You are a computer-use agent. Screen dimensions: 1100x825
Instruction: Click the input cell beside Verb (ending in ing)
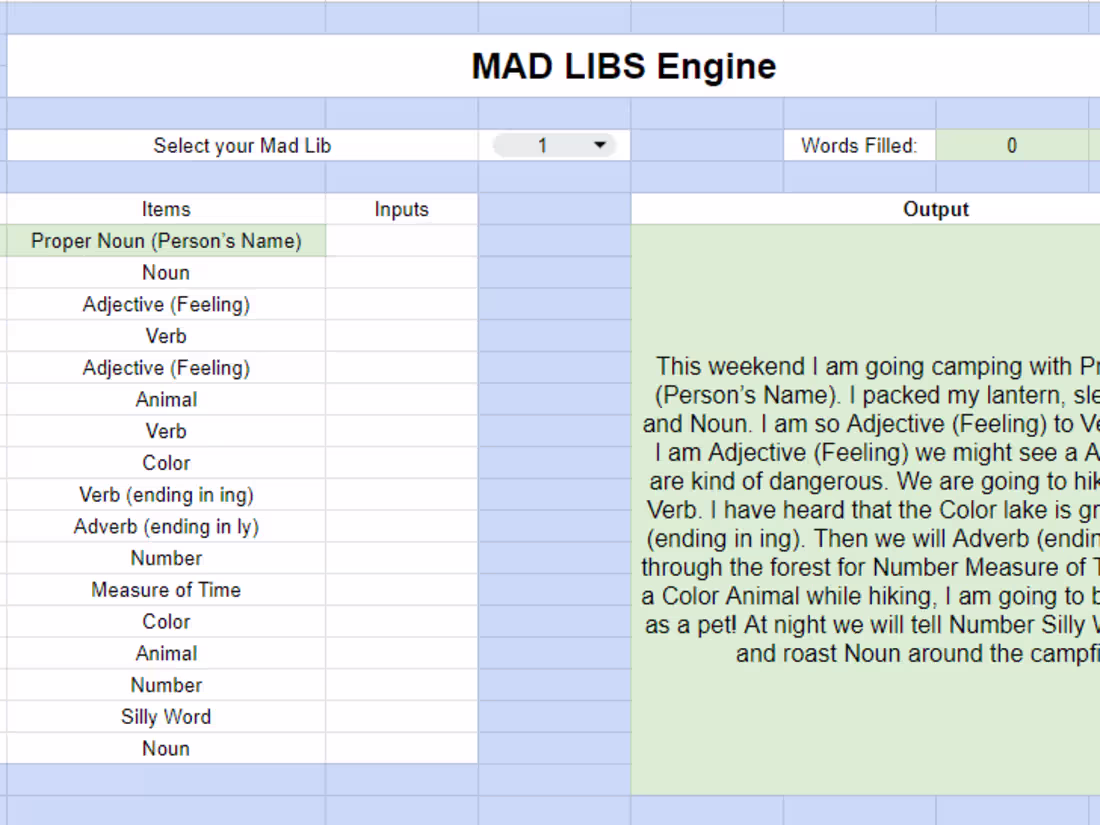(x=401, y=494)
